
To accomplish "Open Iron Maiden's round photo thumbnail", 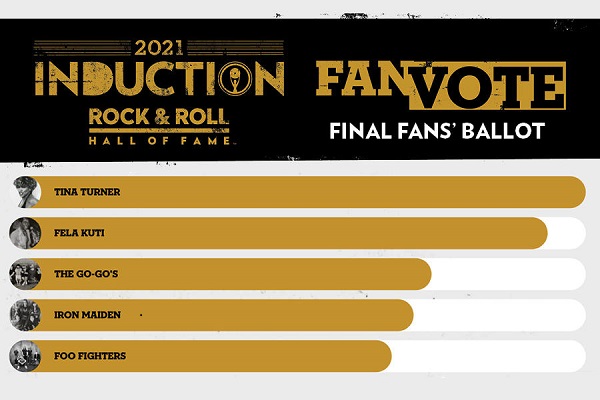I will [x=24, y=315].
